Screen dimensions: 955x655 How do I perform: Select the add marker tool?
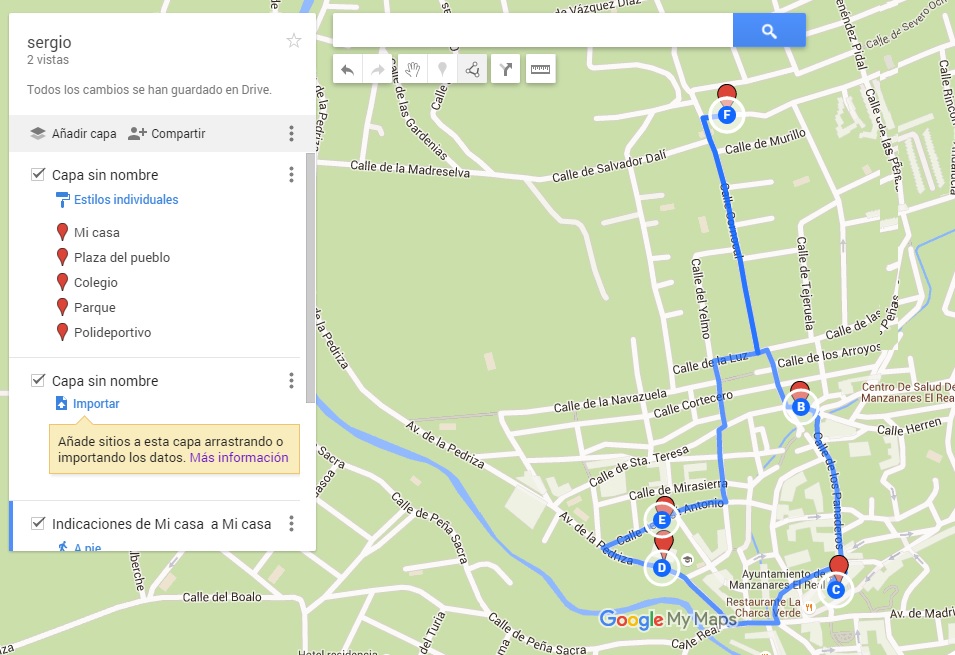click(441, 68)
